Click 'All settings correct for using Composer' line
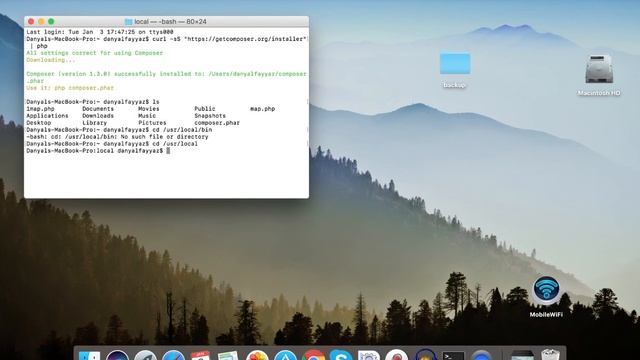The image size is (640, 360). click(95, 53)
